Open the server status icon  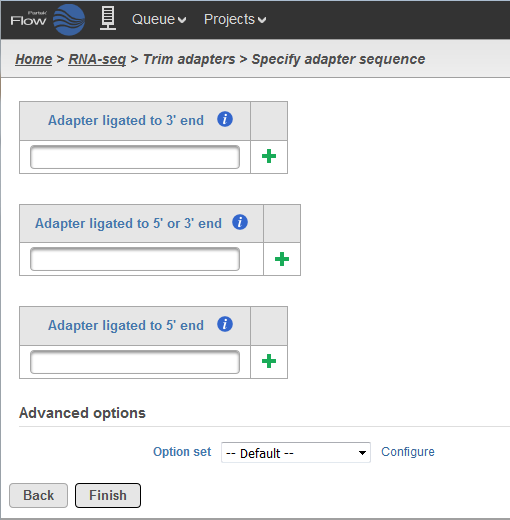coord(108,19)
